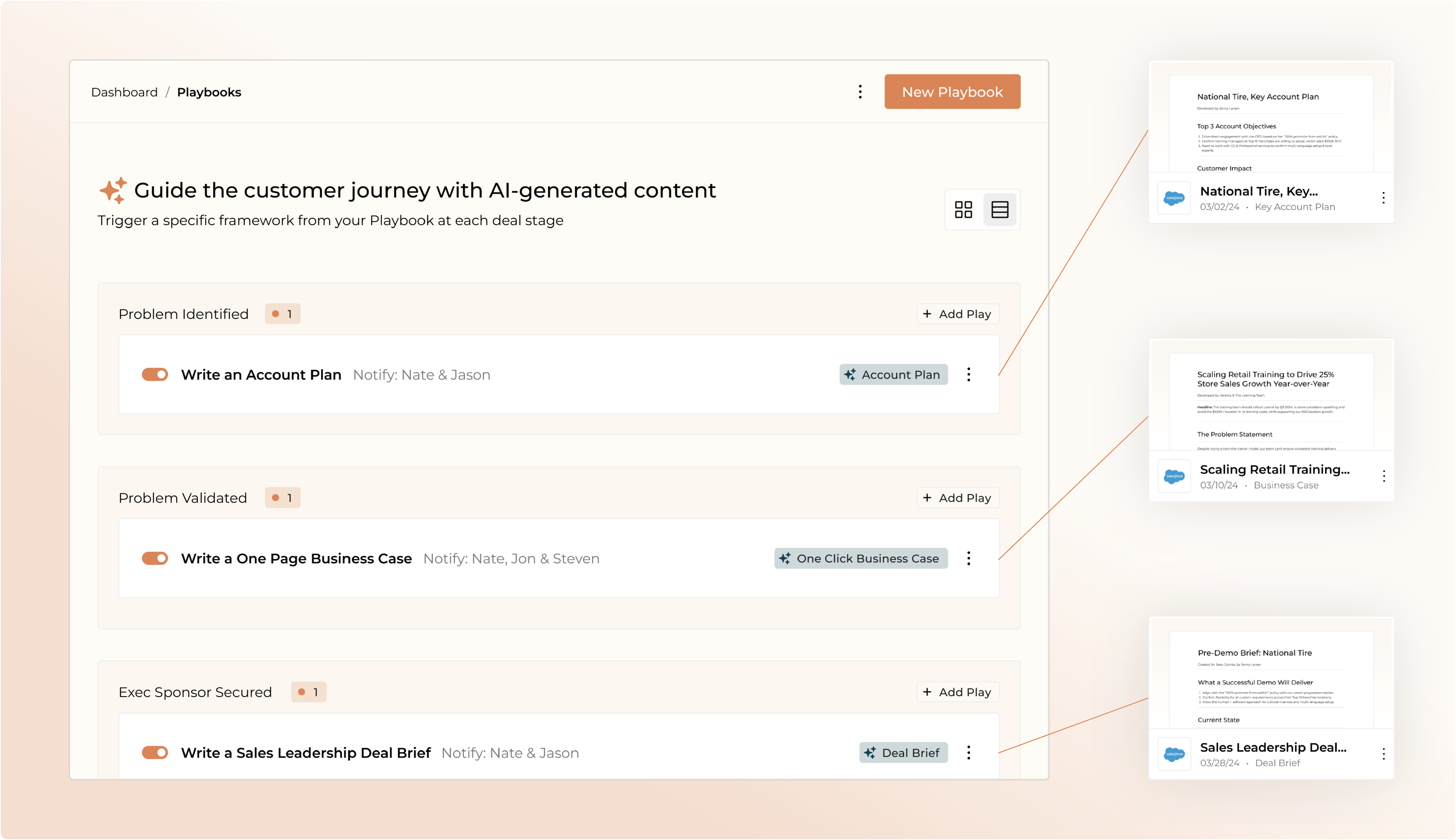Image resolution: width=1456 pixels, height=840 pixels.
Task: Add Play to Problem Identified stage
Action: (x=958, y=314)
